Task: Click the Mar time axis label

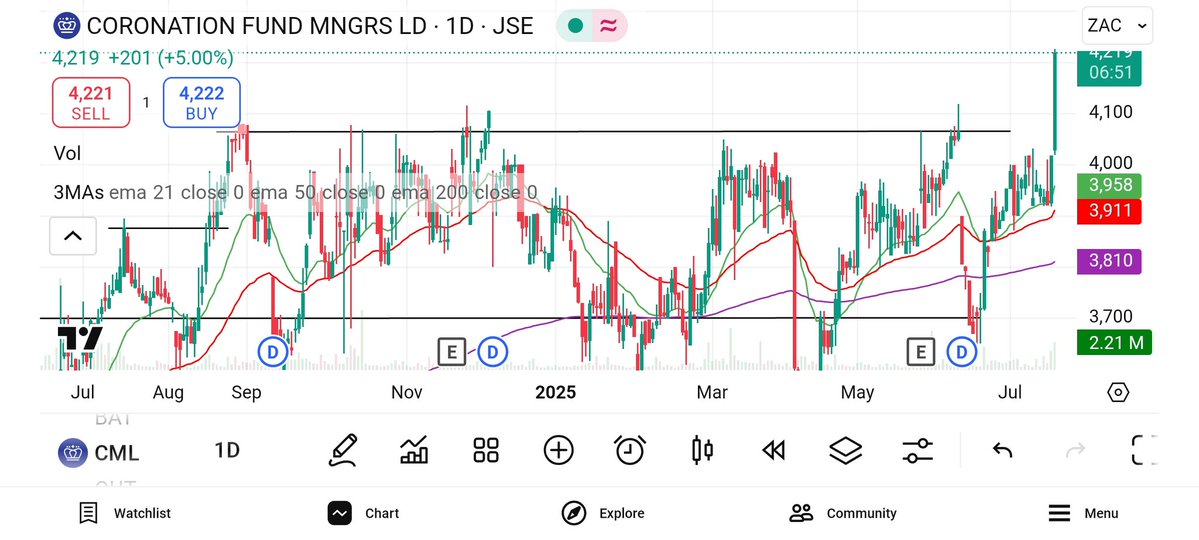Action: point(712,393)
